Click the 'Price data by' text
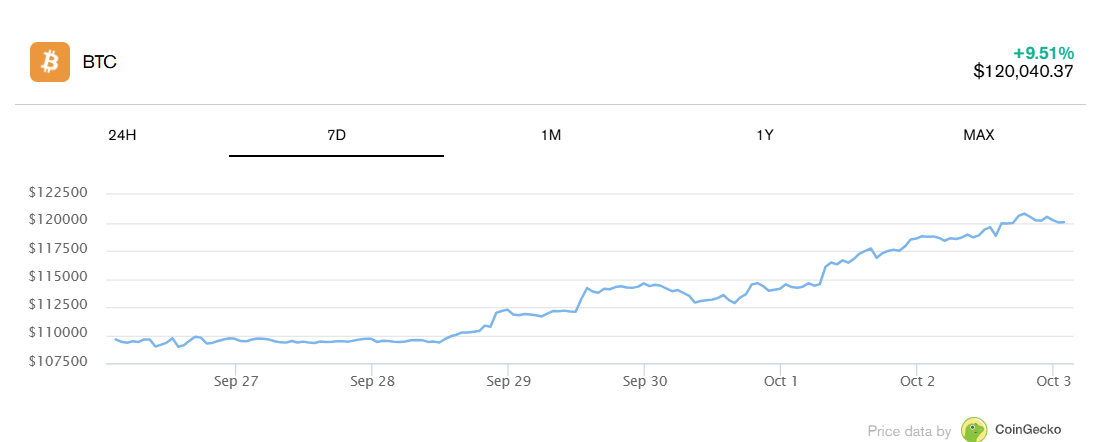The image size is (1115, 442). [909, 431]
